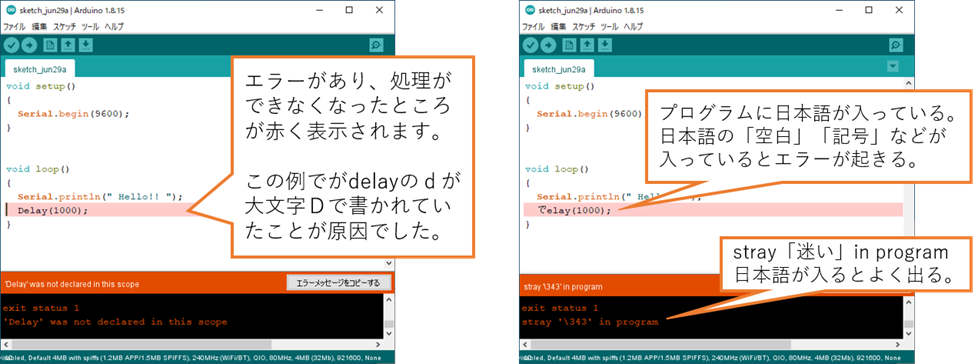Image resolution: width=978 pixels, height=364 pixels.
Task: Open ファイル menu in left window
Action: point(14,27)
